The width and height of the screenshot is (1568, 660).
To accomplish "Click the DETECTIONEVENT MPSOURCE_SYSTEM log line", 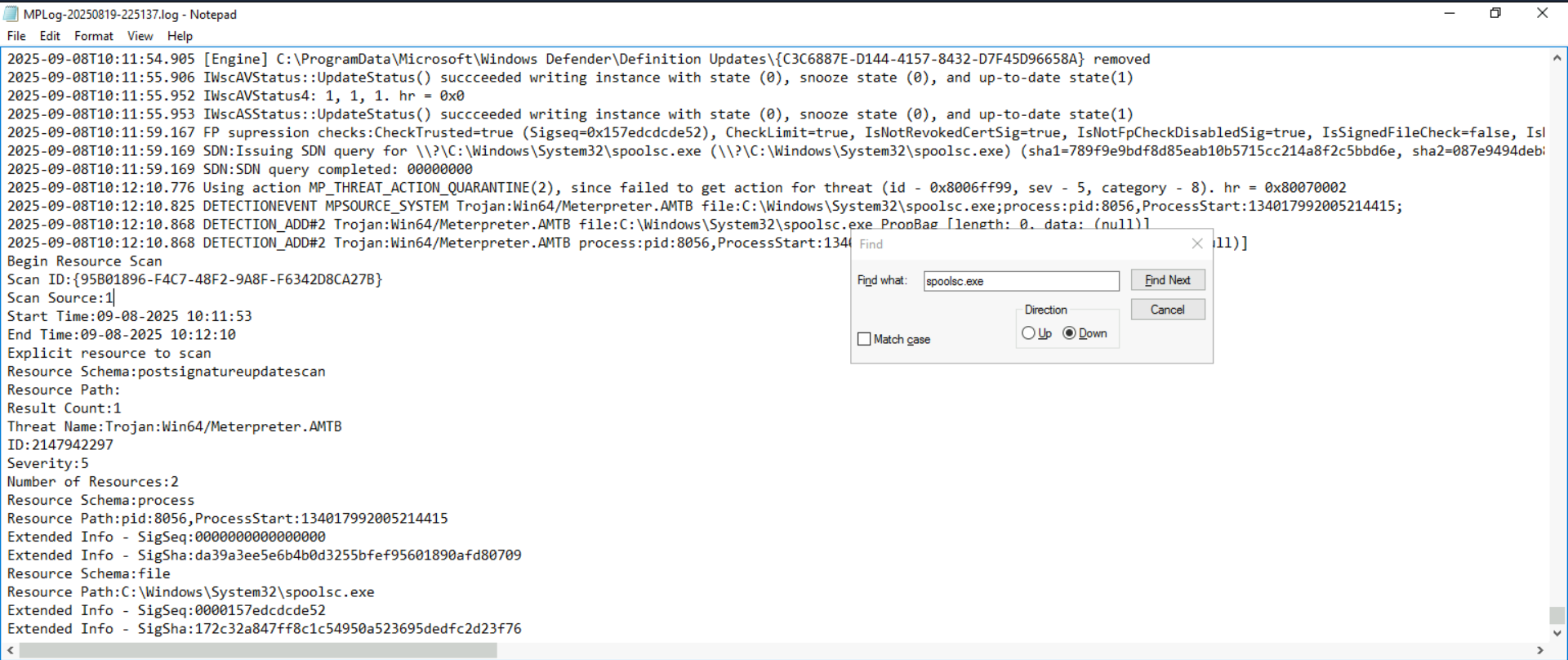I will [x=705, y=206].
